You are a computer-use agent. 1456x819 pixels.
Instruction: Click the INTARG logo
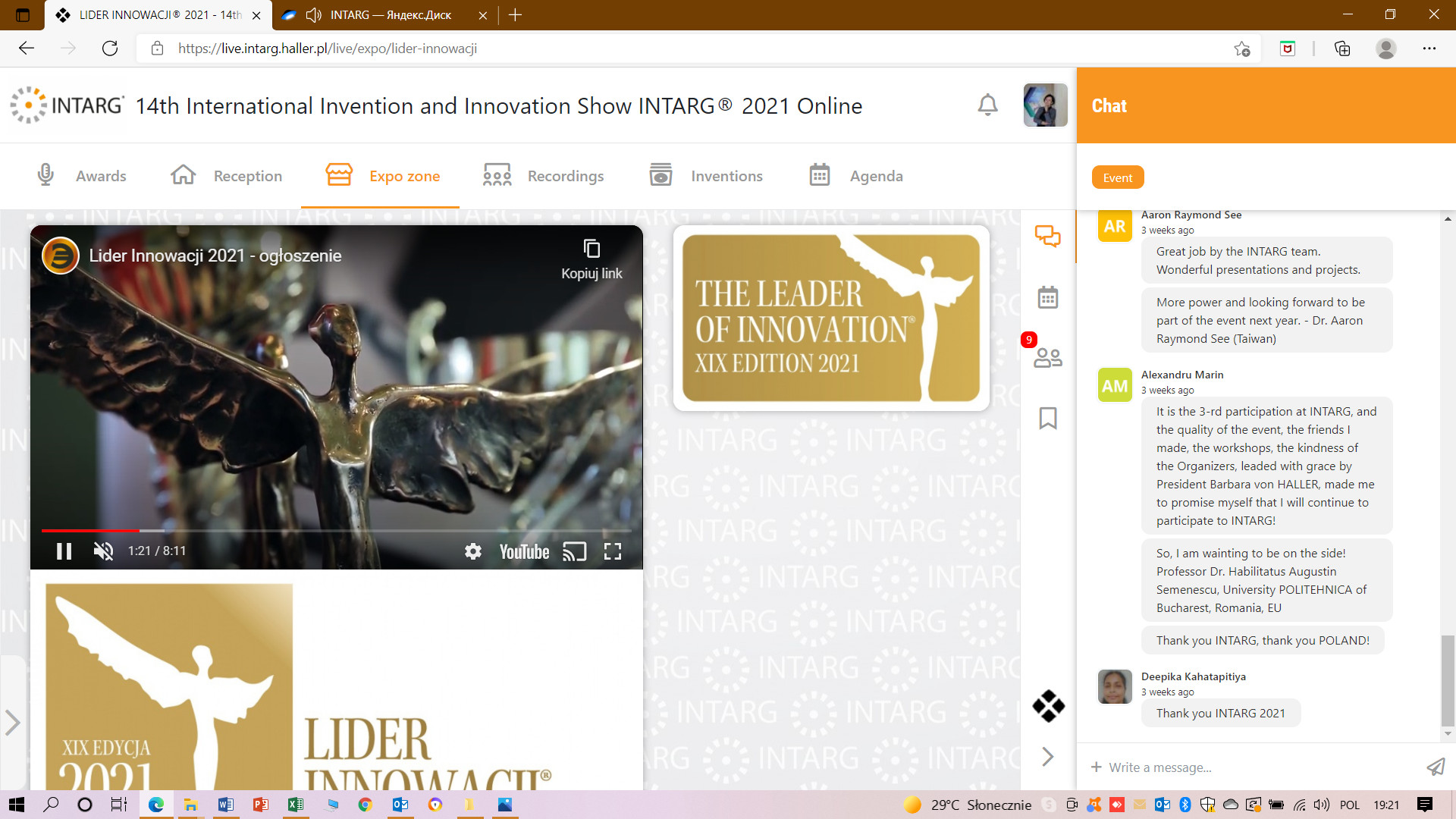67,105
